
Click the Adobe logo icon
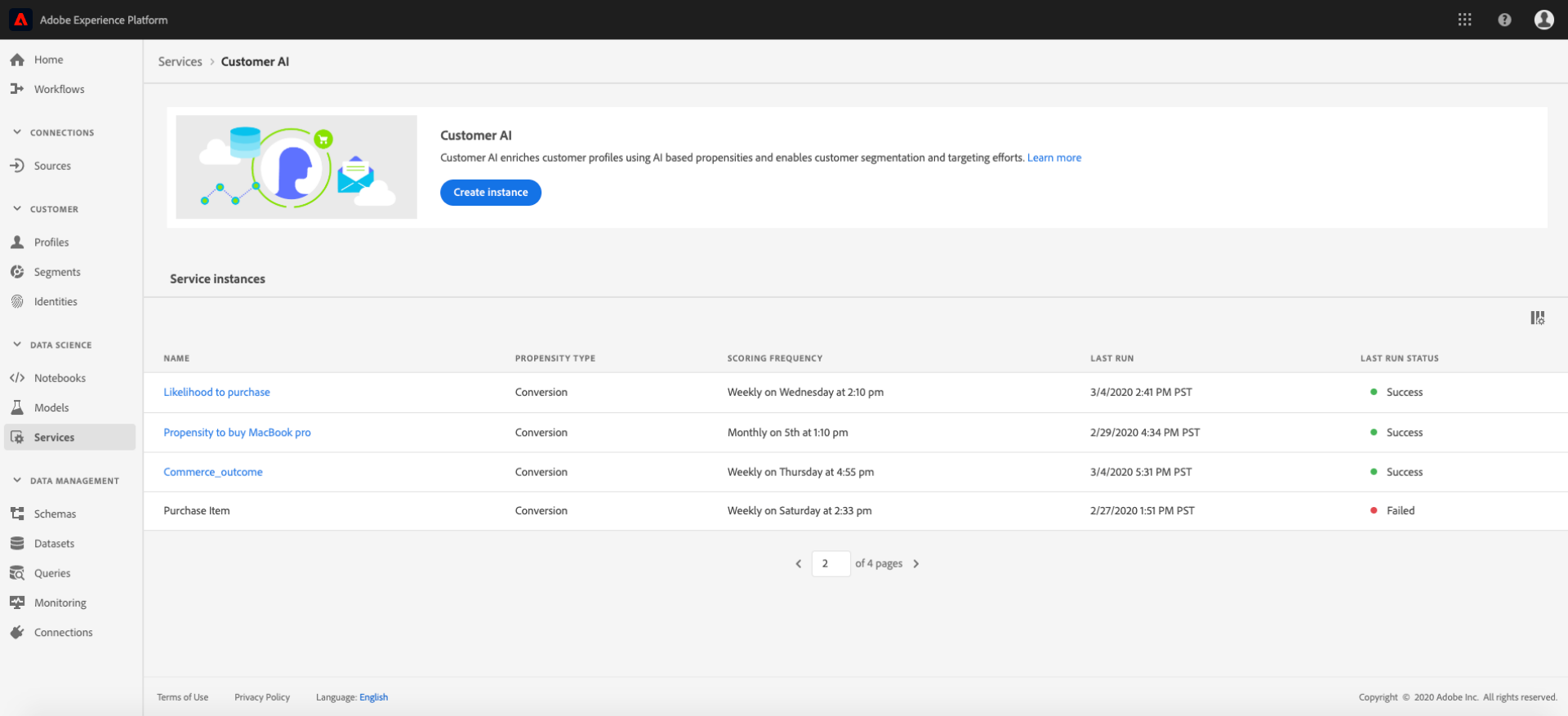pos(20,20)
